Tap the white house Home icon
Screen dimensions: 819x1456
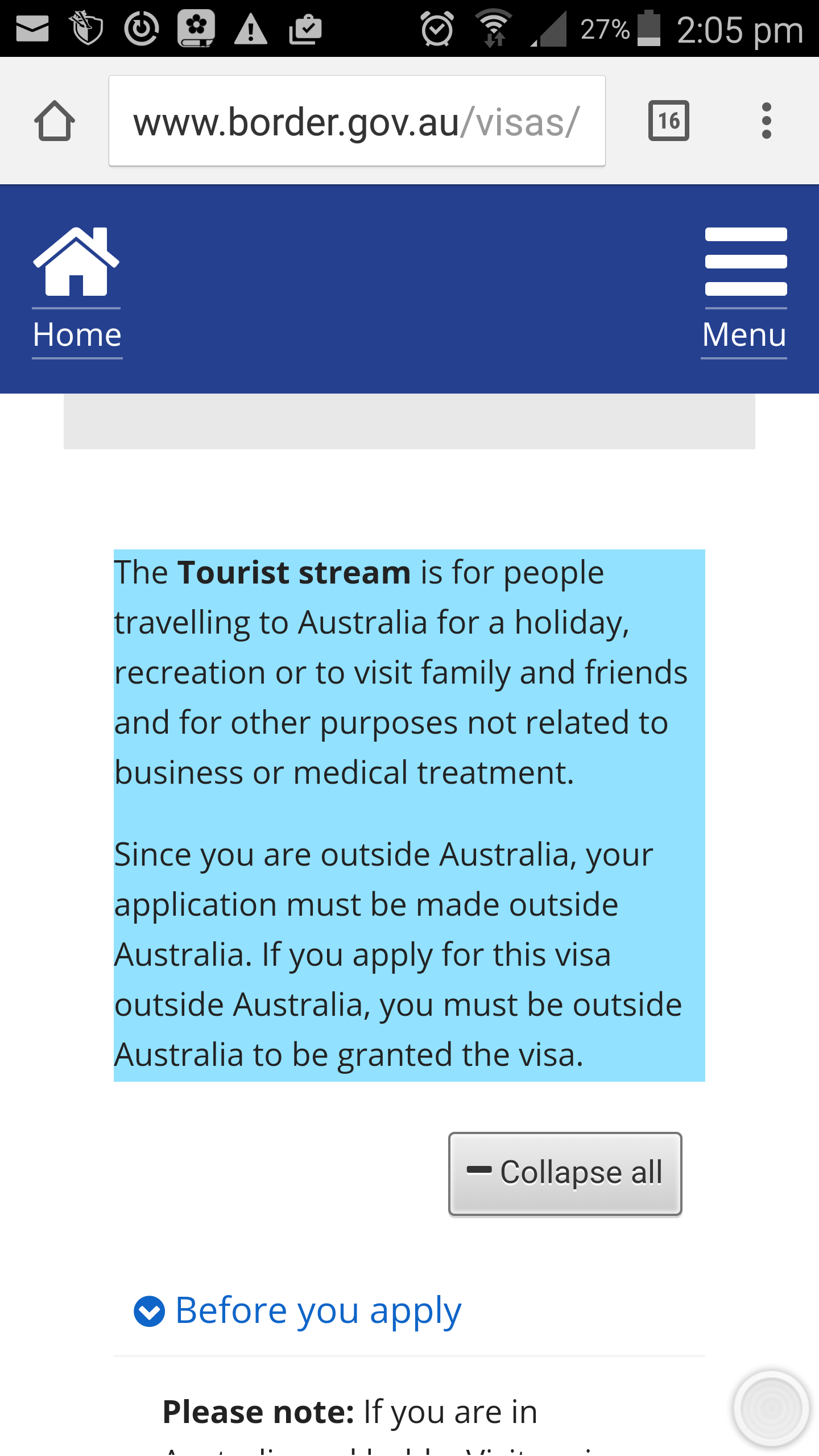click(76, 262)
